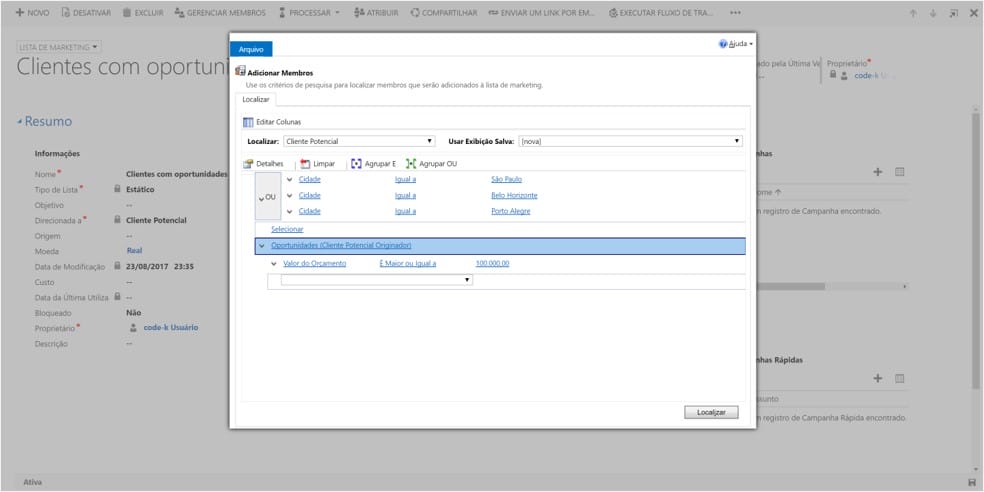
Task: Open the Localizar entity dropdown
Action: click(359, 141)
